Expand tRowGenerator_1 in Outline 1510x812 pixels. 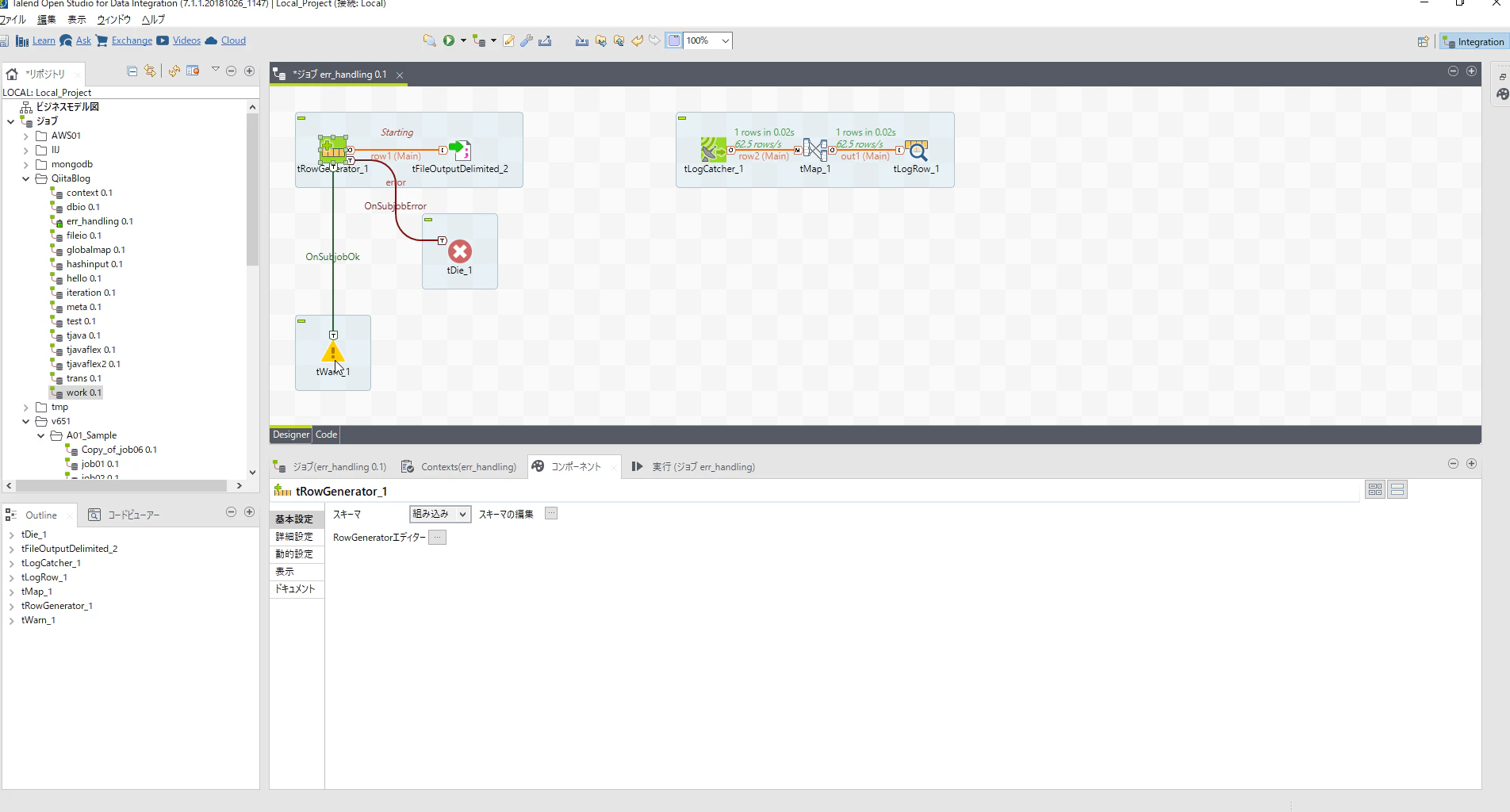tap(11, 606)
